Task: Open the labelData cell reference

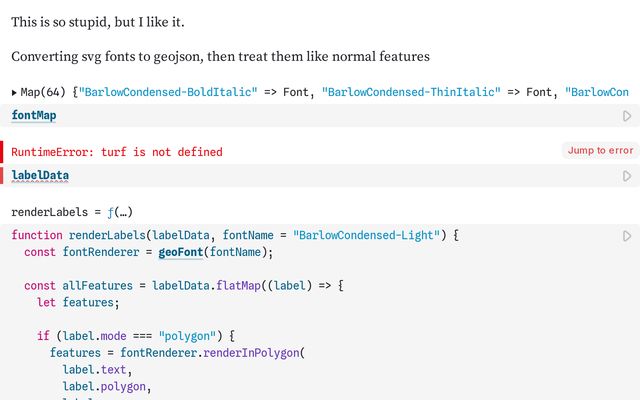Action: pyautogui.click(x=40, y=176)
